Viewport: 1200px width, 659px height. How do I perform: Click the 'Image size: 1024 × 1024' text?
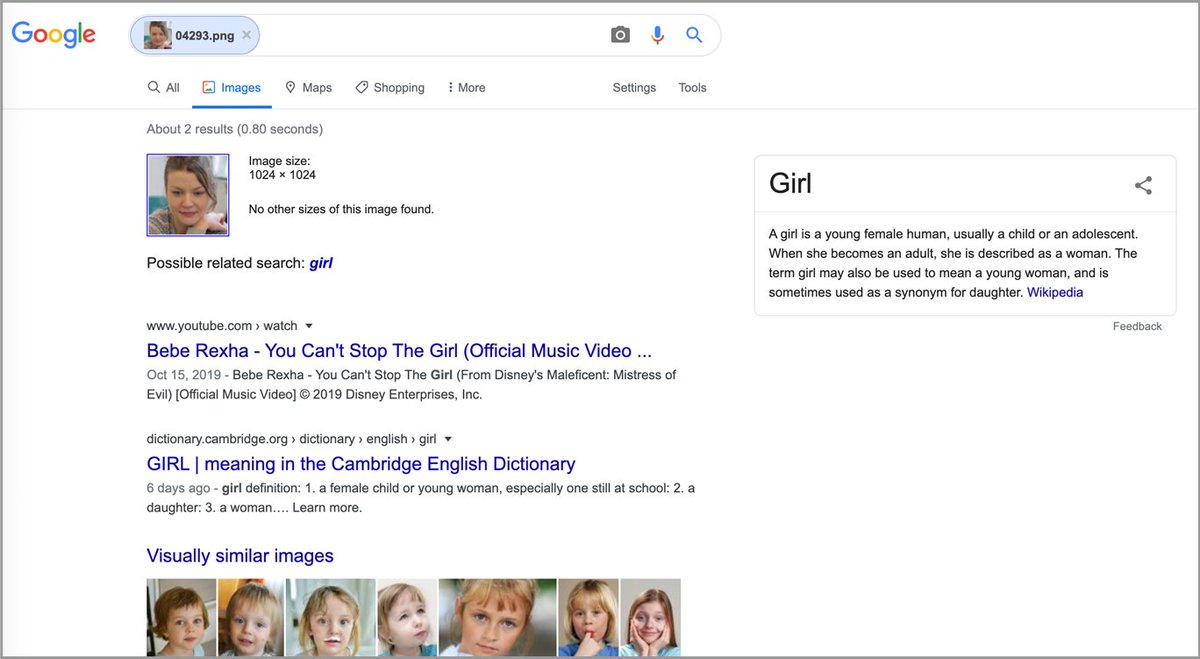click(282, 168)
